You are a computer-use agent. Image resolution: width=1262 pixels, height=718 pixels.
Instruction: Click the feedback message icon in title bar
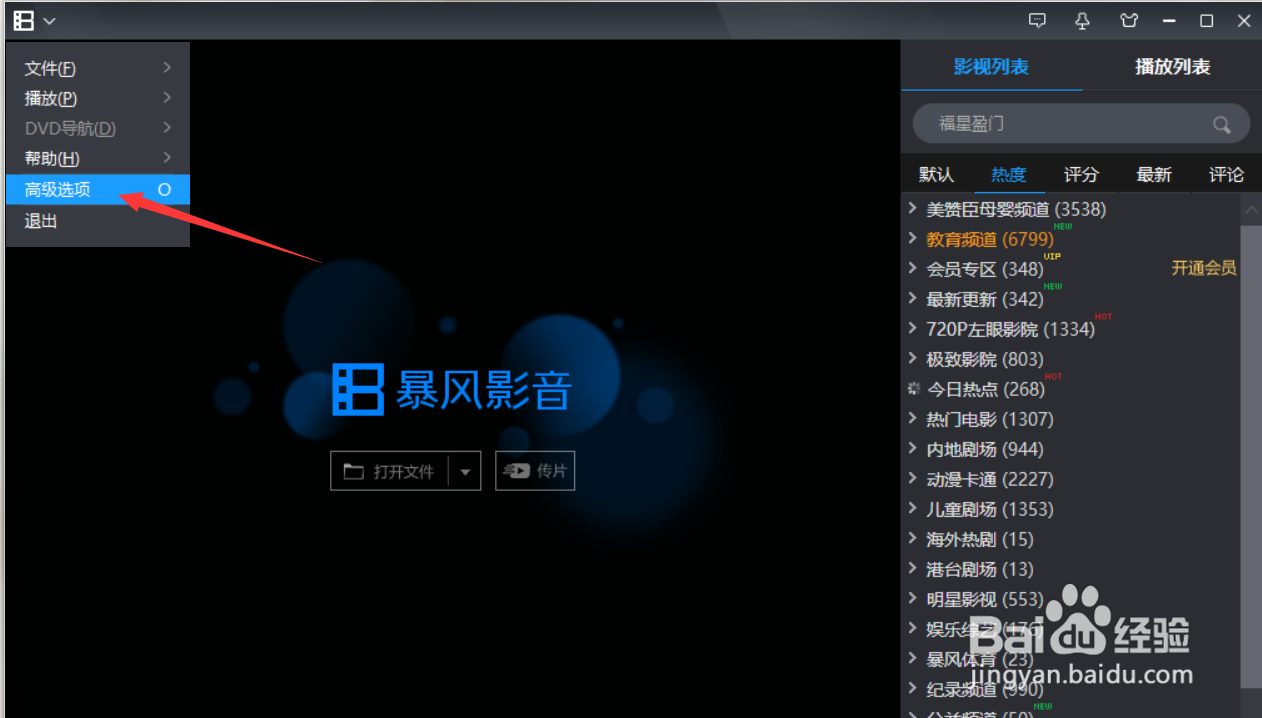click(x=1038, y=20)
